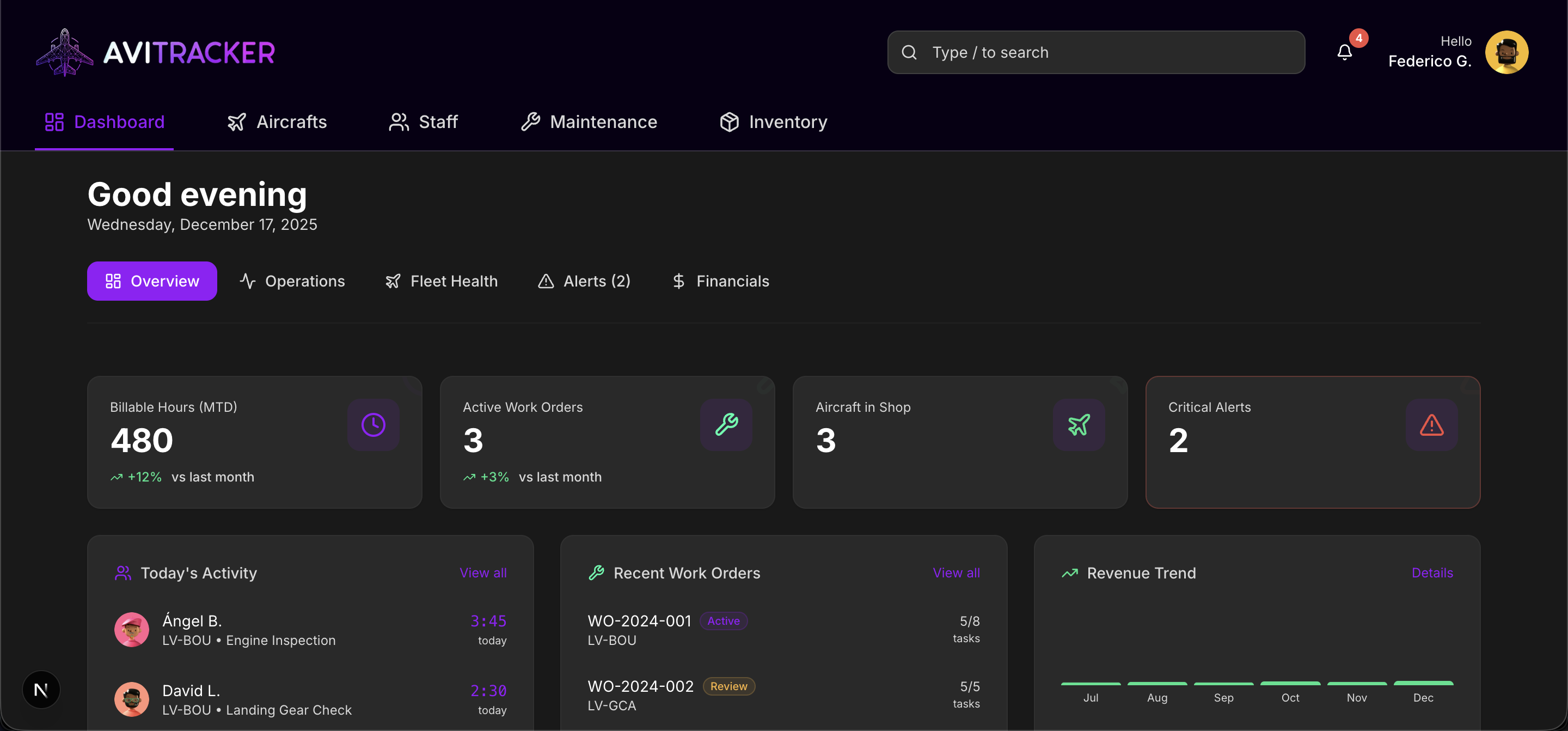This screenshot has height=731, width=1568.
Task: Click the wrench icon beside Recent Work Orders
Action: (597, 572)
